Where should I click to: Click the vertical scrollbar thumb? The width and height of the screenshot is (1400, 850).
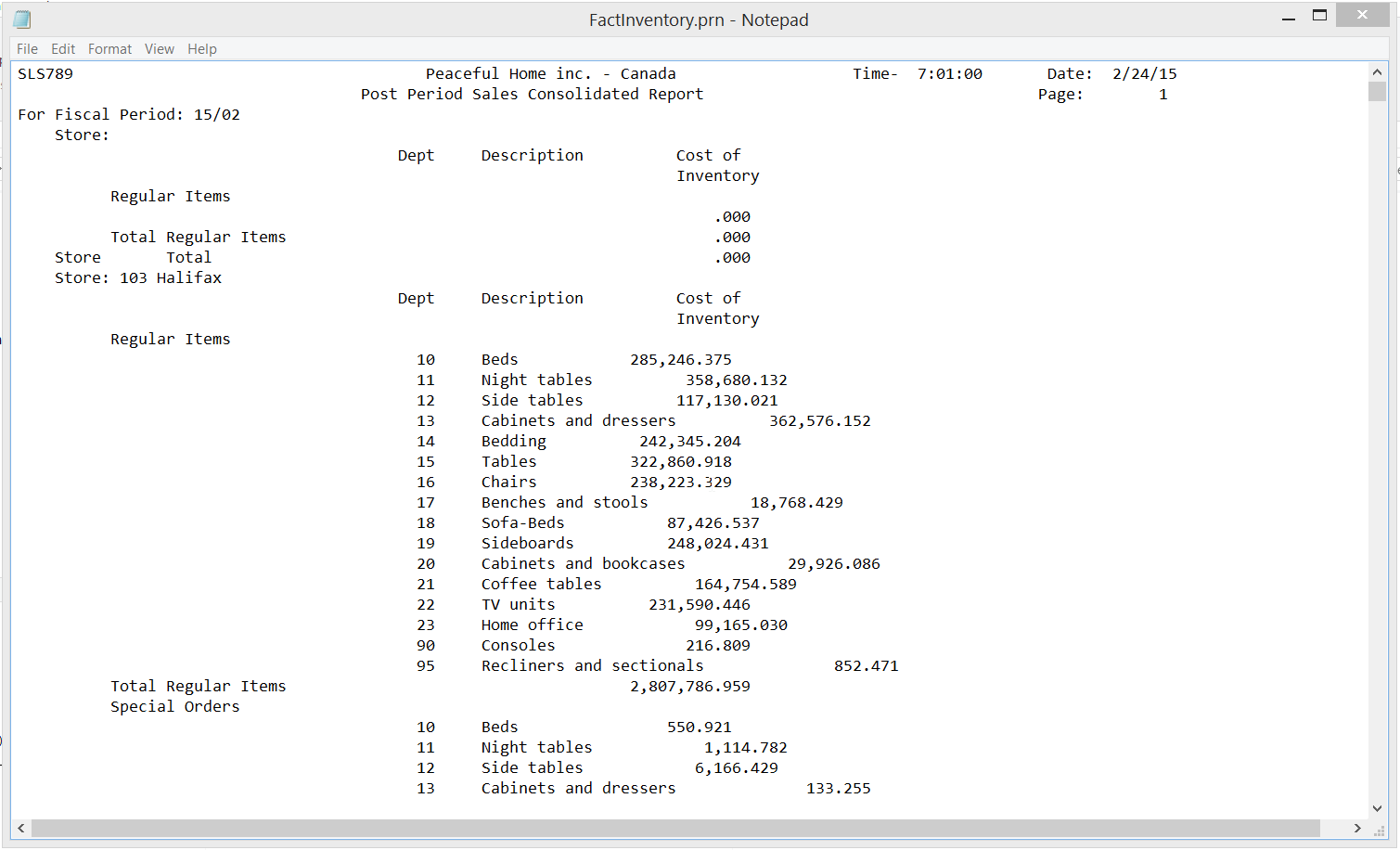point(1377,92)
